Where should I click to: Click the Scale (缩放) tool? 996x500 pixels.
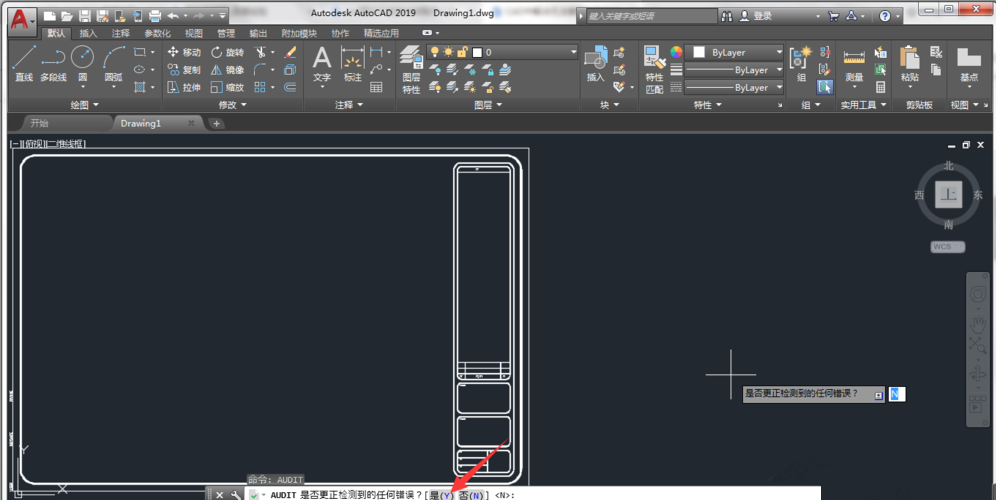(227, 87)
